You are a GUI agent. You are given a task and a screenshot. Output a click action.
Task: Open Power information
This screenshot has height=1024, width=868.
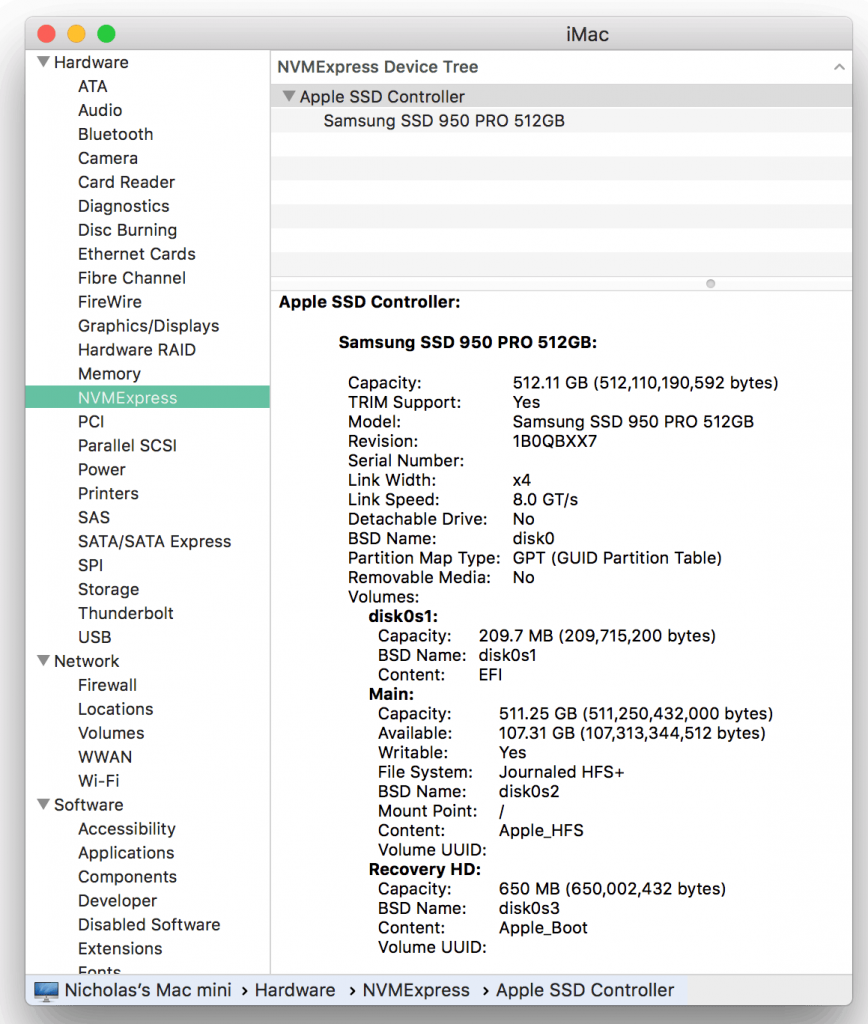(x=101, y=470)
